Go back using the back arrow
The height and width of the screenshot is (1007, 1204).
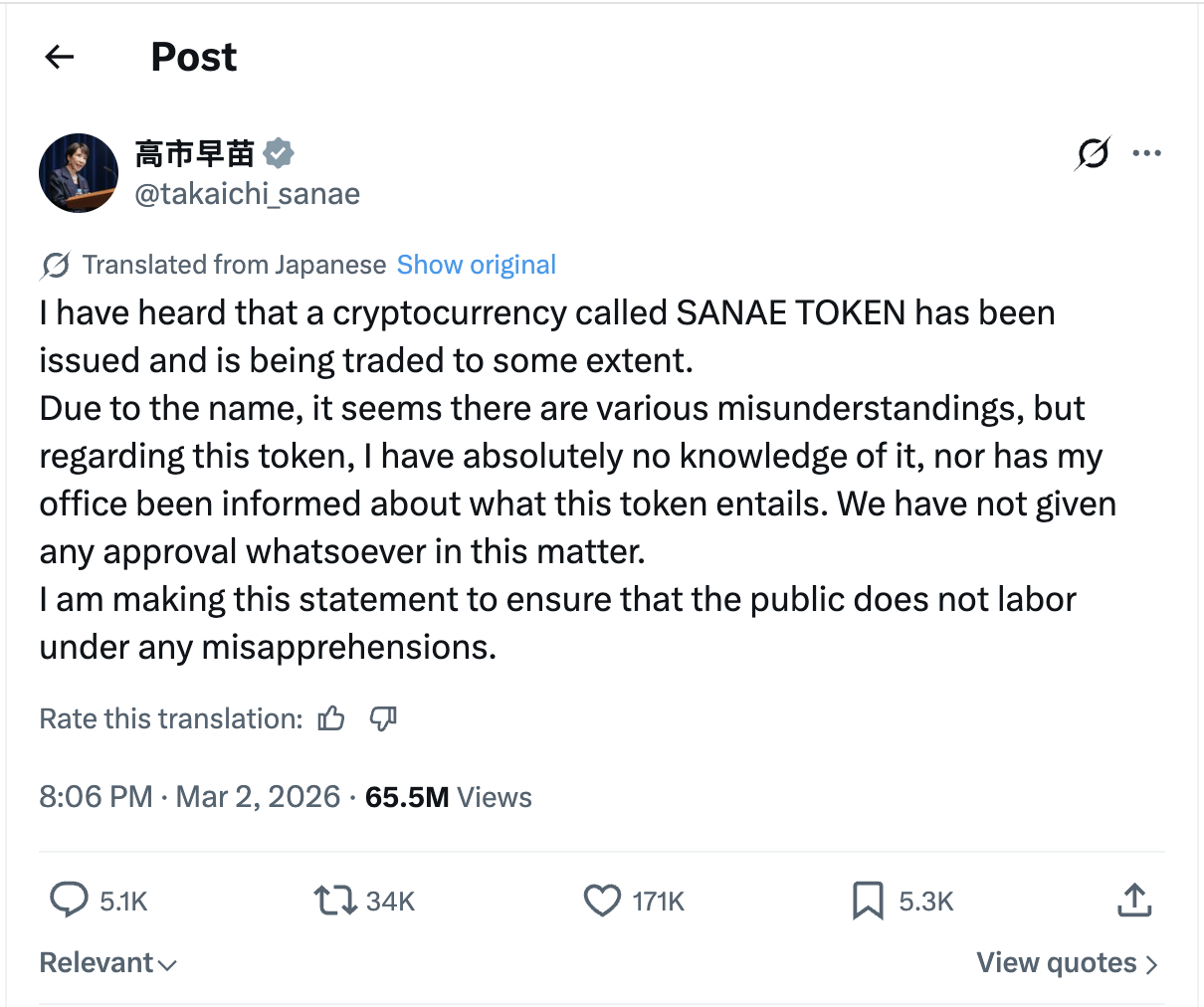(x=59, y=57)
